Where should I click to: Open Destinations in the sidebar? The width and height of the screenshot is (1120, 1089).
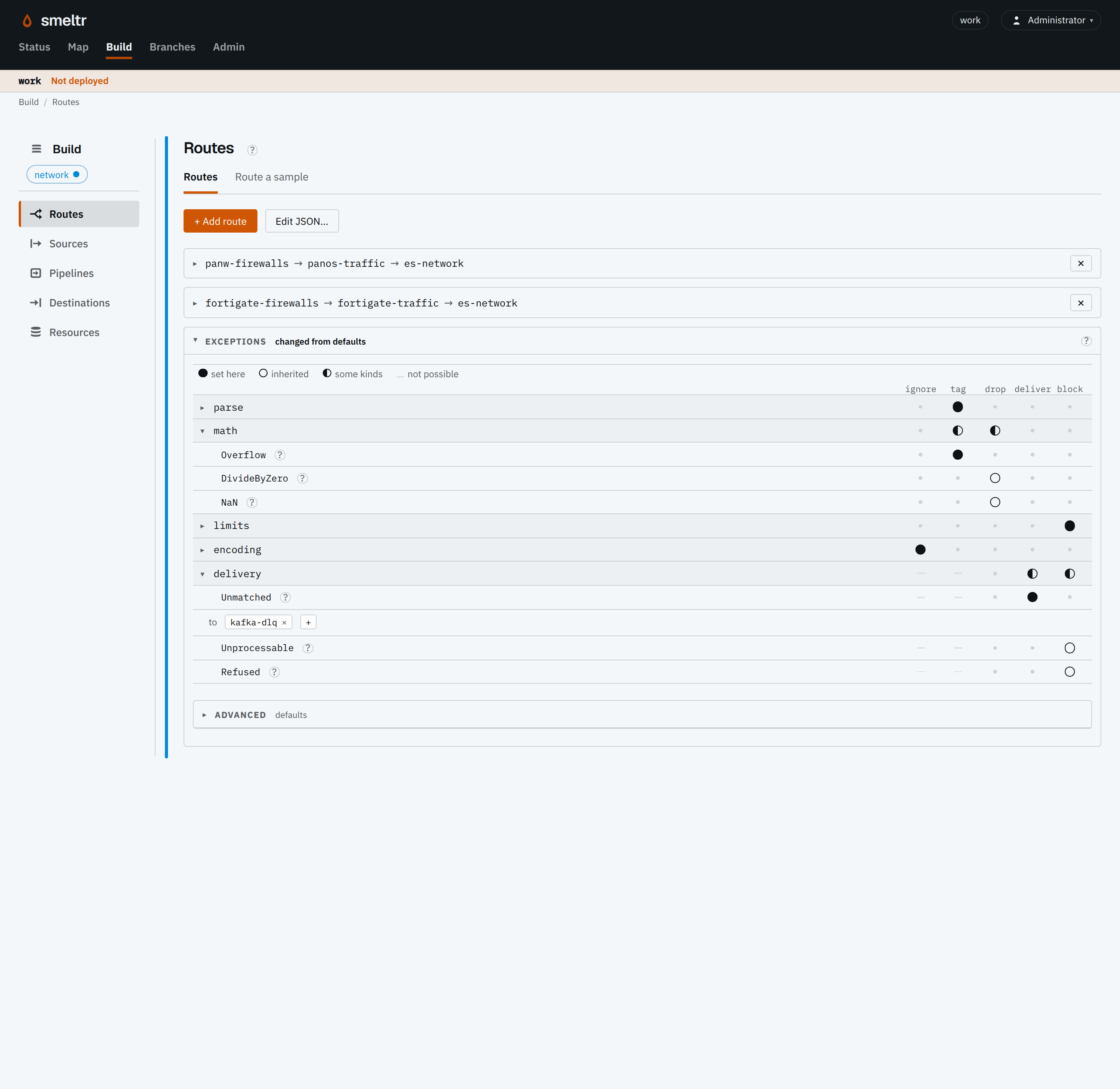79,303
